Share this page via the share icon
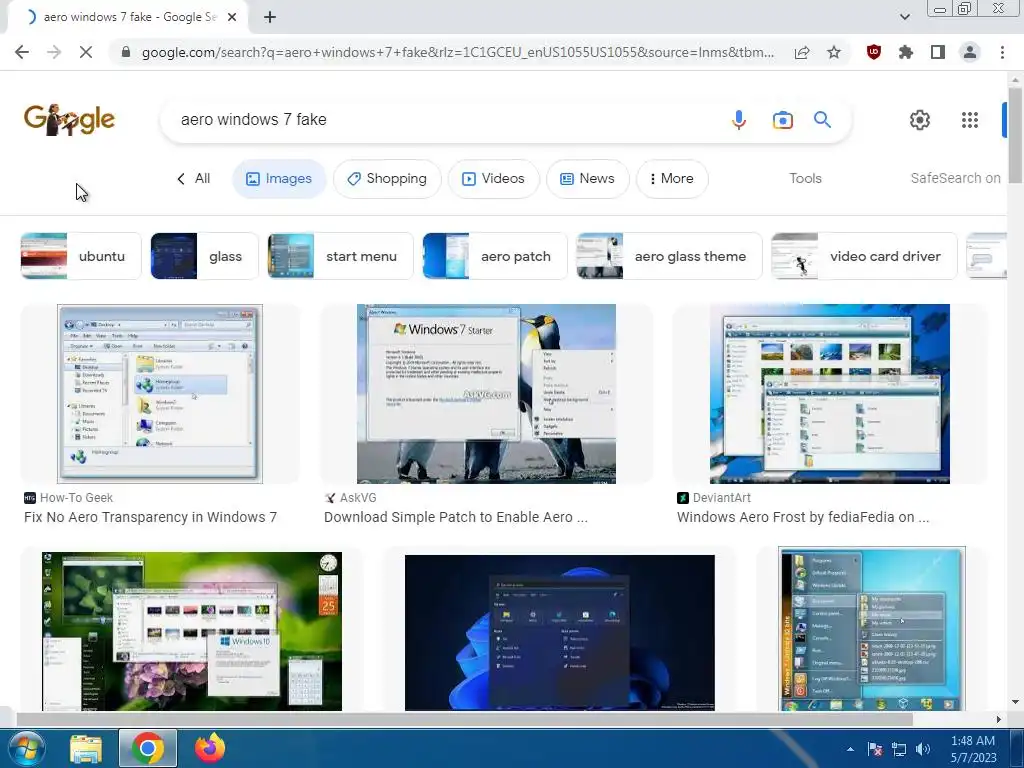 pyautogui.click(x=802, y=52)
